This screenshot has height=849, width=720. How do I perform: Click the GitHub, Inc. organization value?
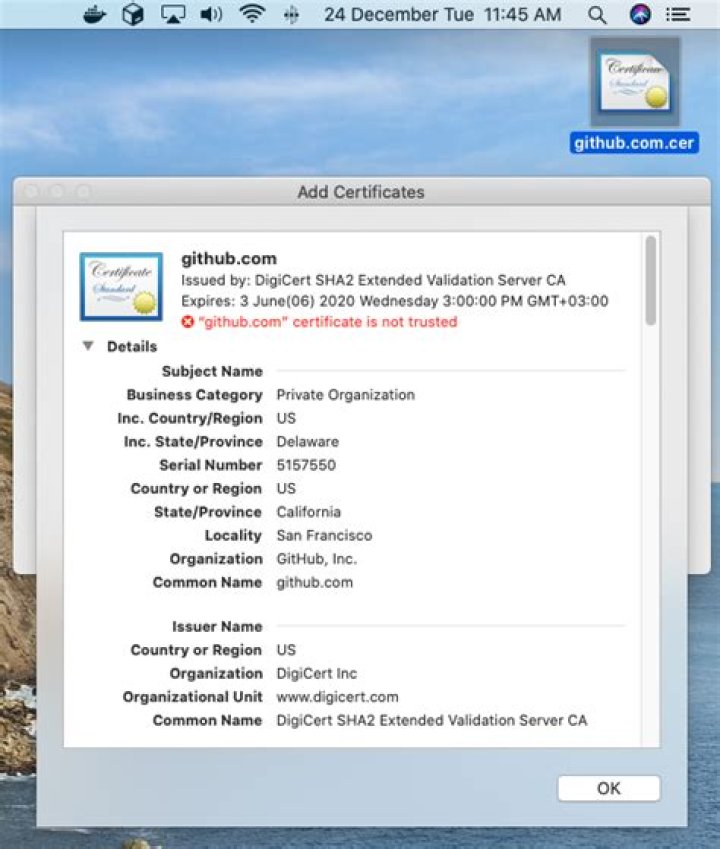[317, 559]
